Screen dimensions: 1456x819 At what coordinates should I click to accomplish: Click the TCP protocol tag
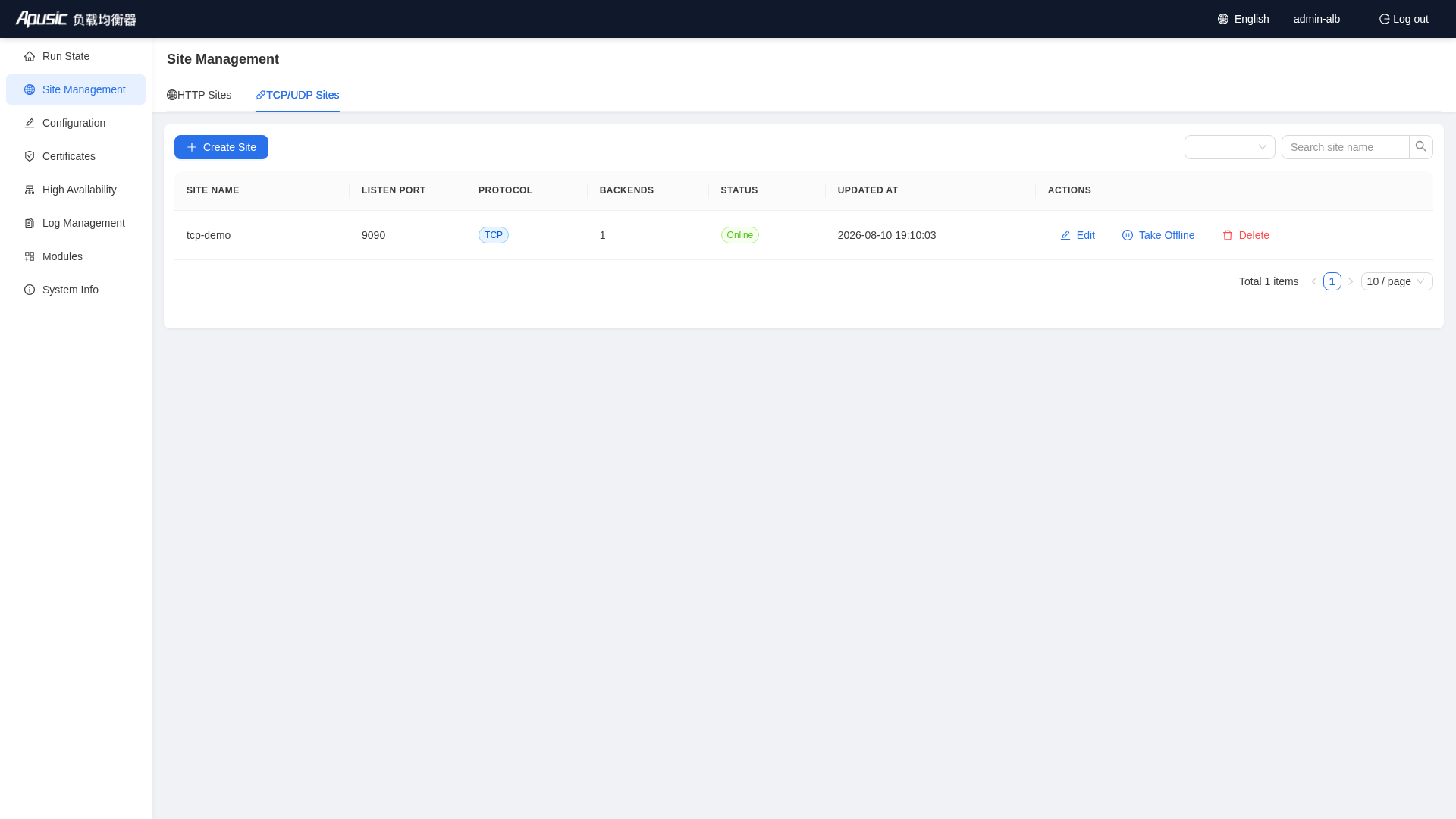click(x=494, y=235)
